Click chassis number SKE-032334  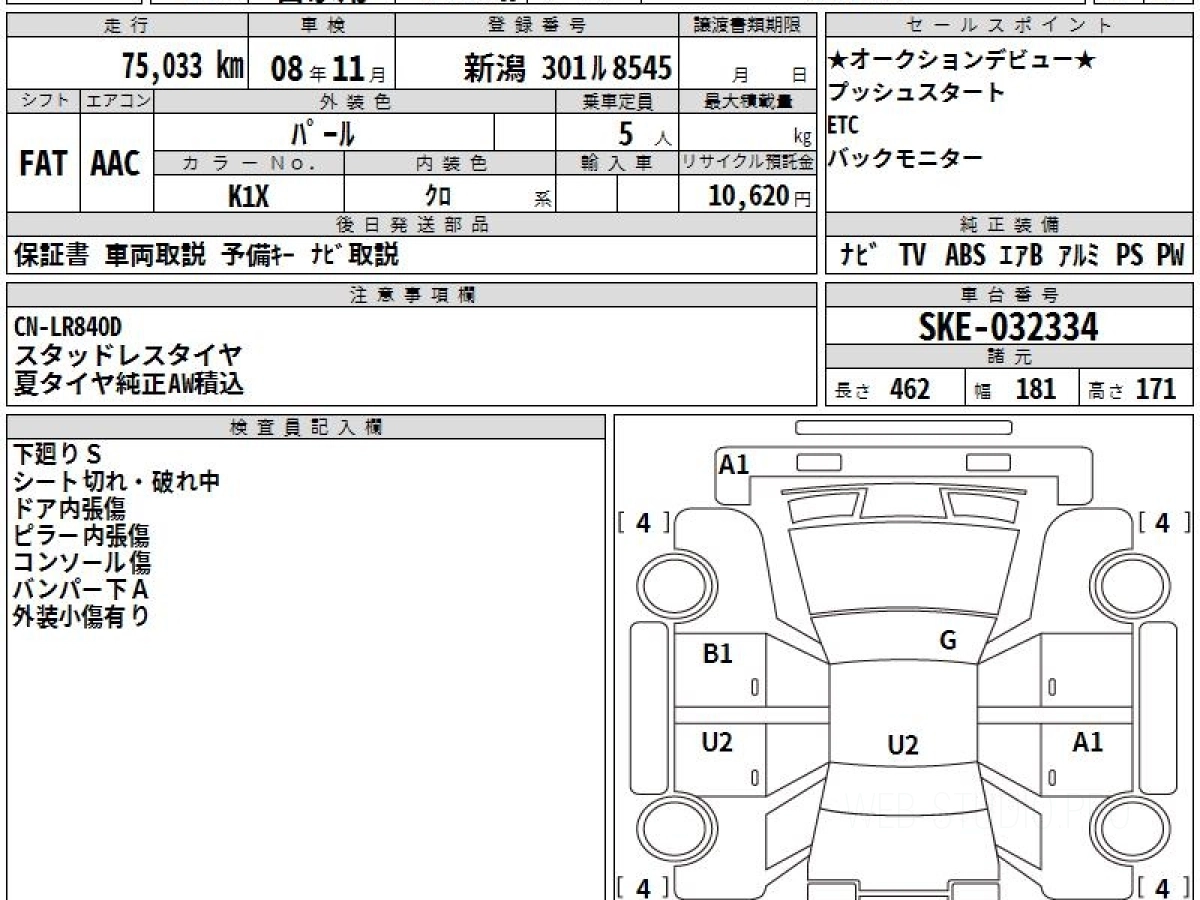coord(1009,326)
